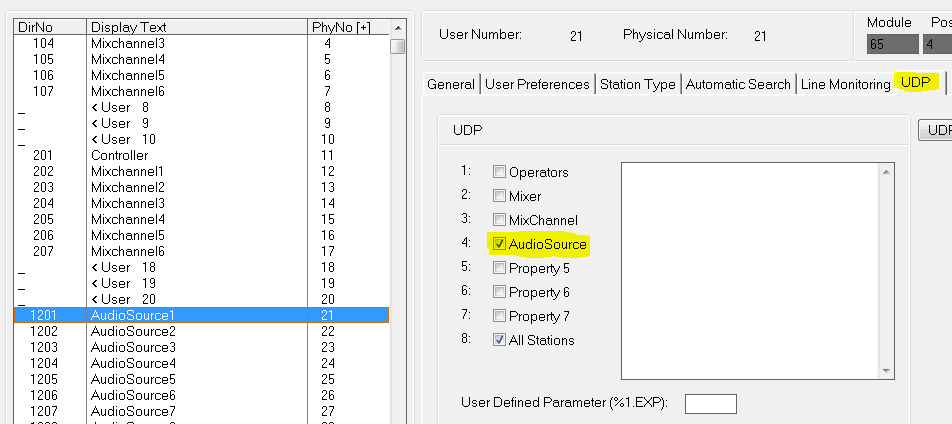The width and height of the screenshot is (952, 424).
Task: Click the station list scroll-up arrow
Action: click(398, 28)
